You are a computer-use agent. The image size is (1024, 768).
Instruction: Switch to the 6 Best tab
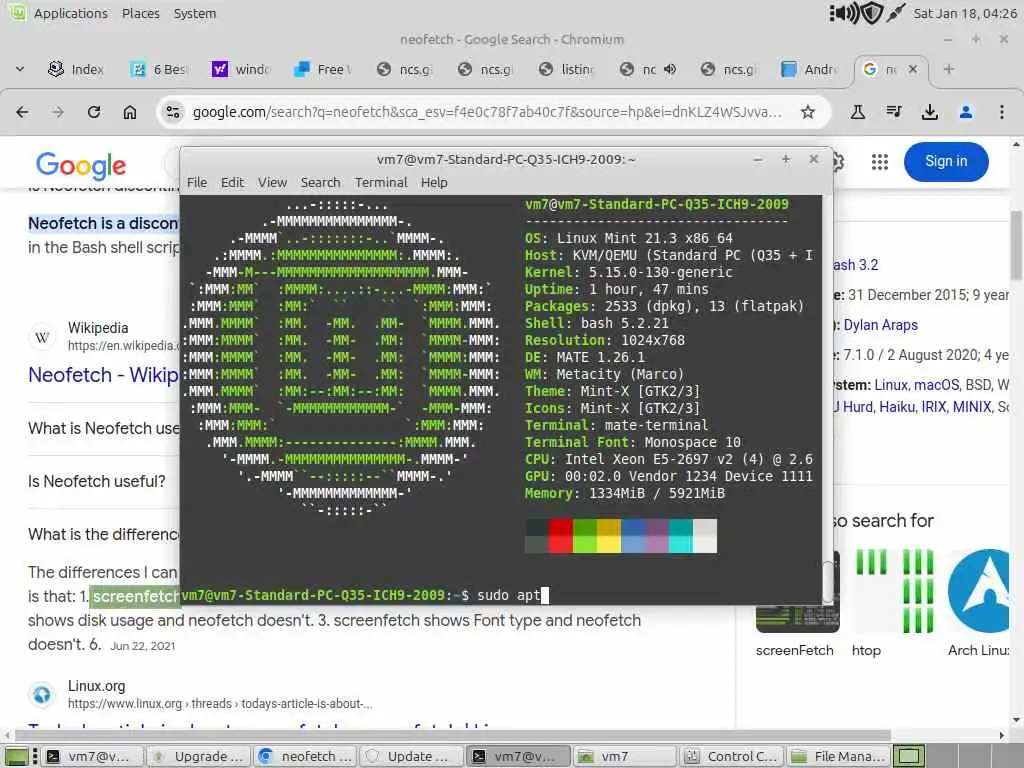(159, 69)
